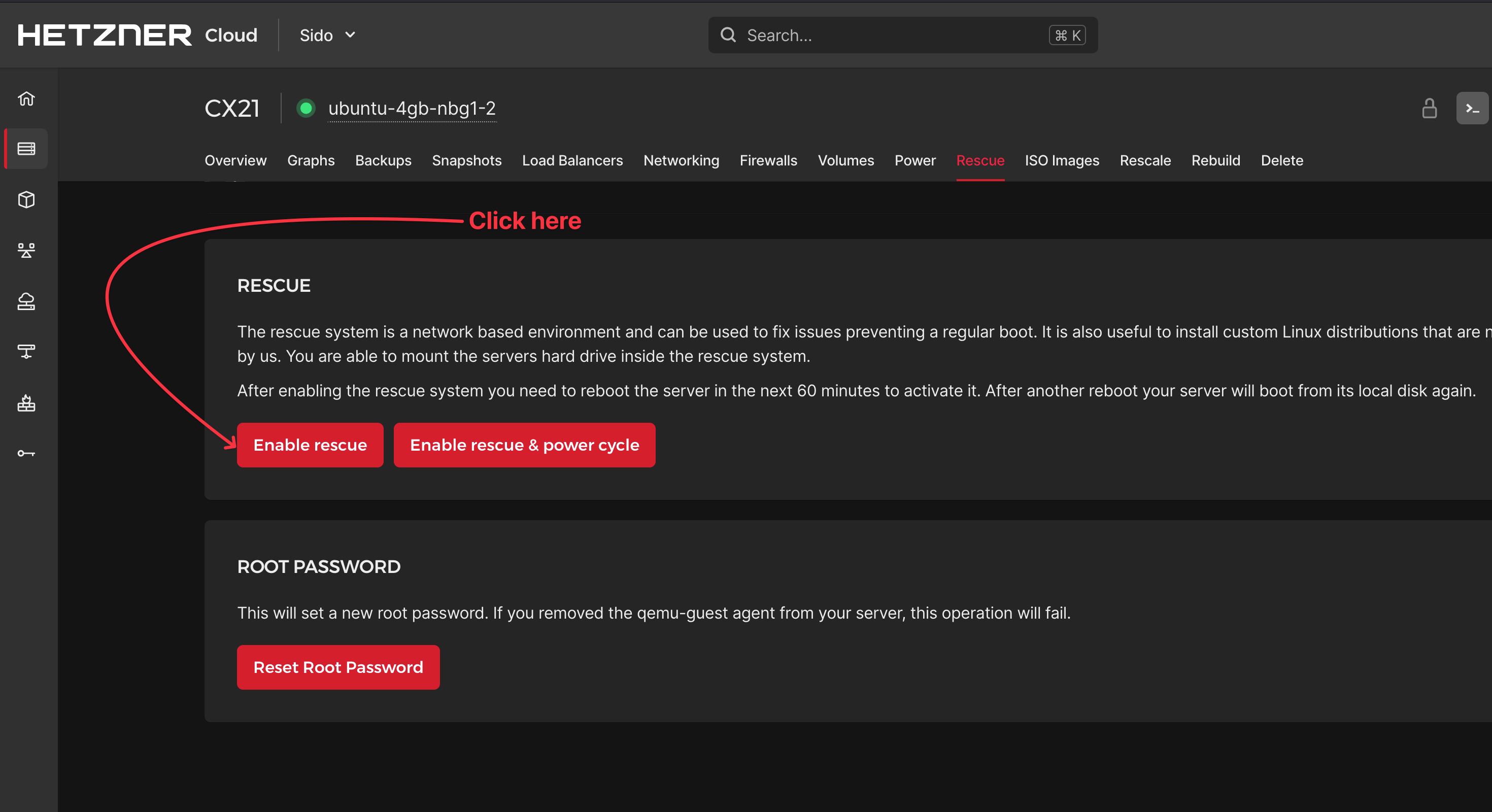The image size is (1492, 812).
Task: Navigate to Rebuild section
Action: (x=1215, y=160)
